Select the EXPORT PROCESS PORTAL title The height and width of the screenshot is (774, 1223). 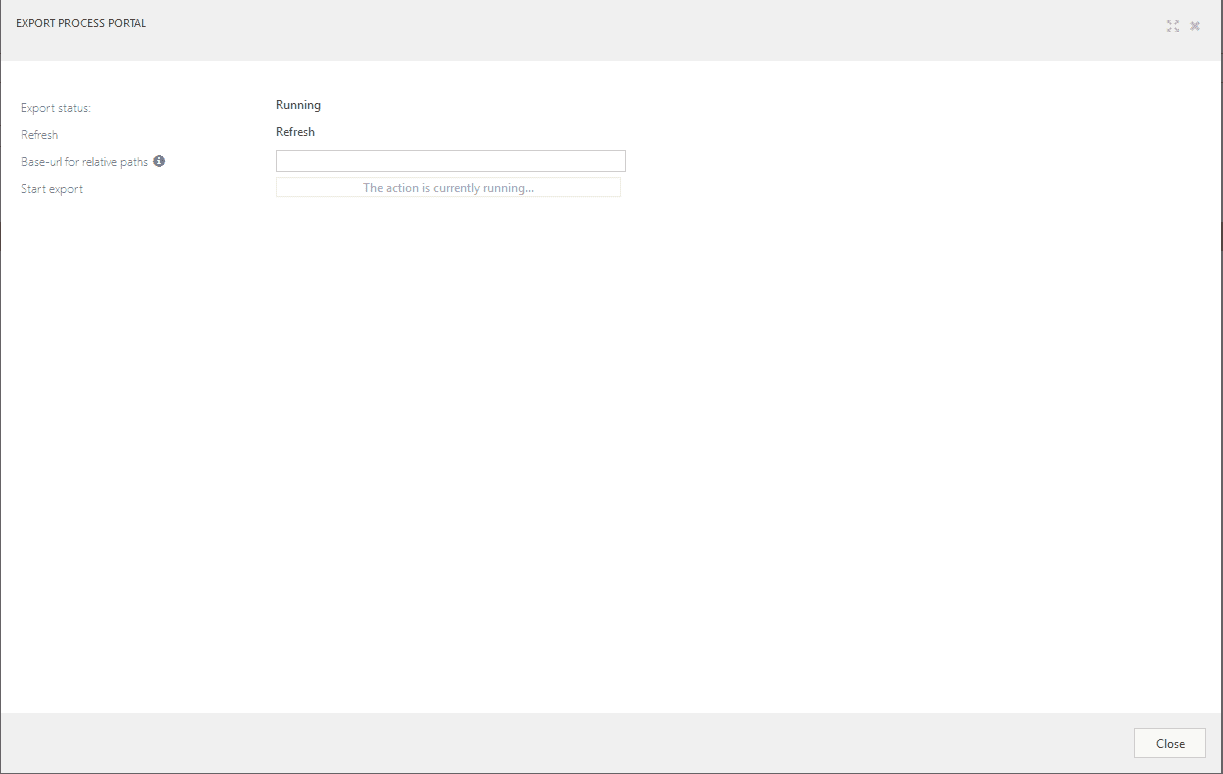[81, 22]
